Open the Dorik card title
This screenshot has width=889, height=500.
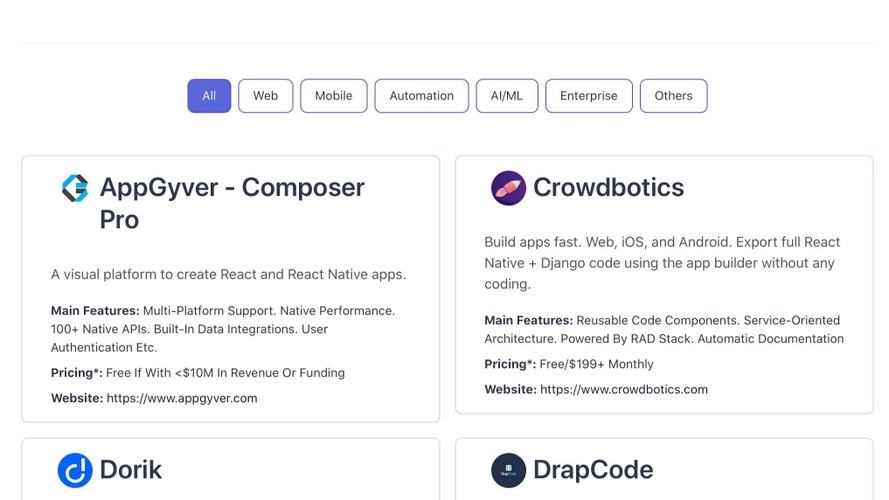point(130,470)
